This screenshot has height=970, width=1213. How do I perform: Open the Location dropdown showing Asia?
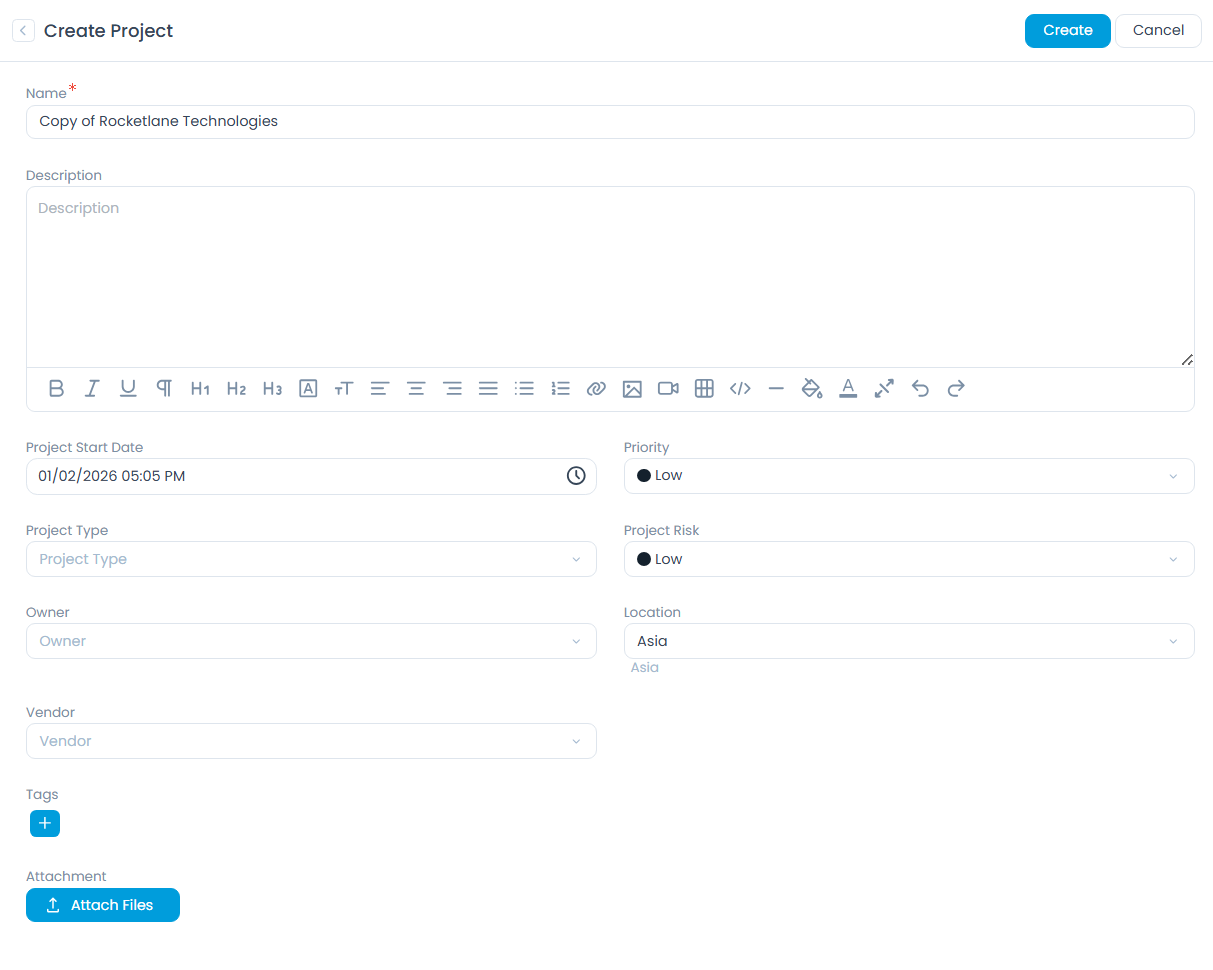tap(908, 641)
